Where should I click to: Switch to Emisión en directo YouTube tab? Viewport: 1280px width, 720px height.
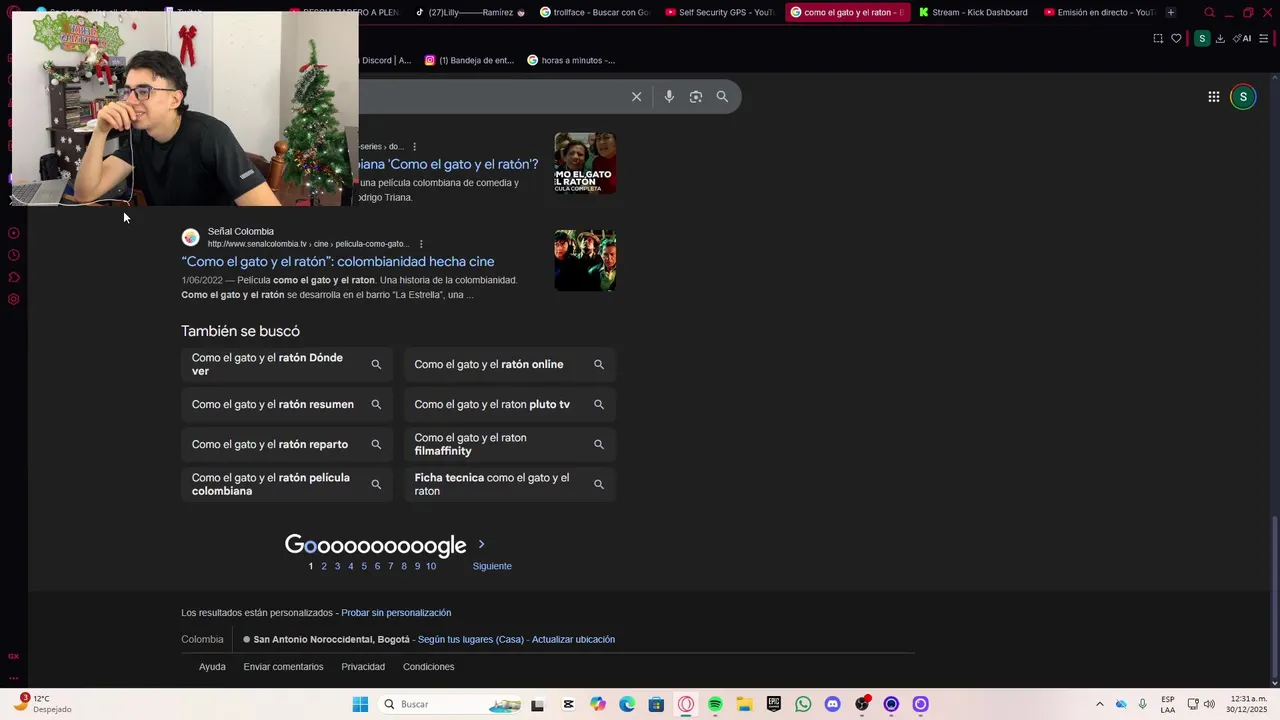(x=1098, y=13)
